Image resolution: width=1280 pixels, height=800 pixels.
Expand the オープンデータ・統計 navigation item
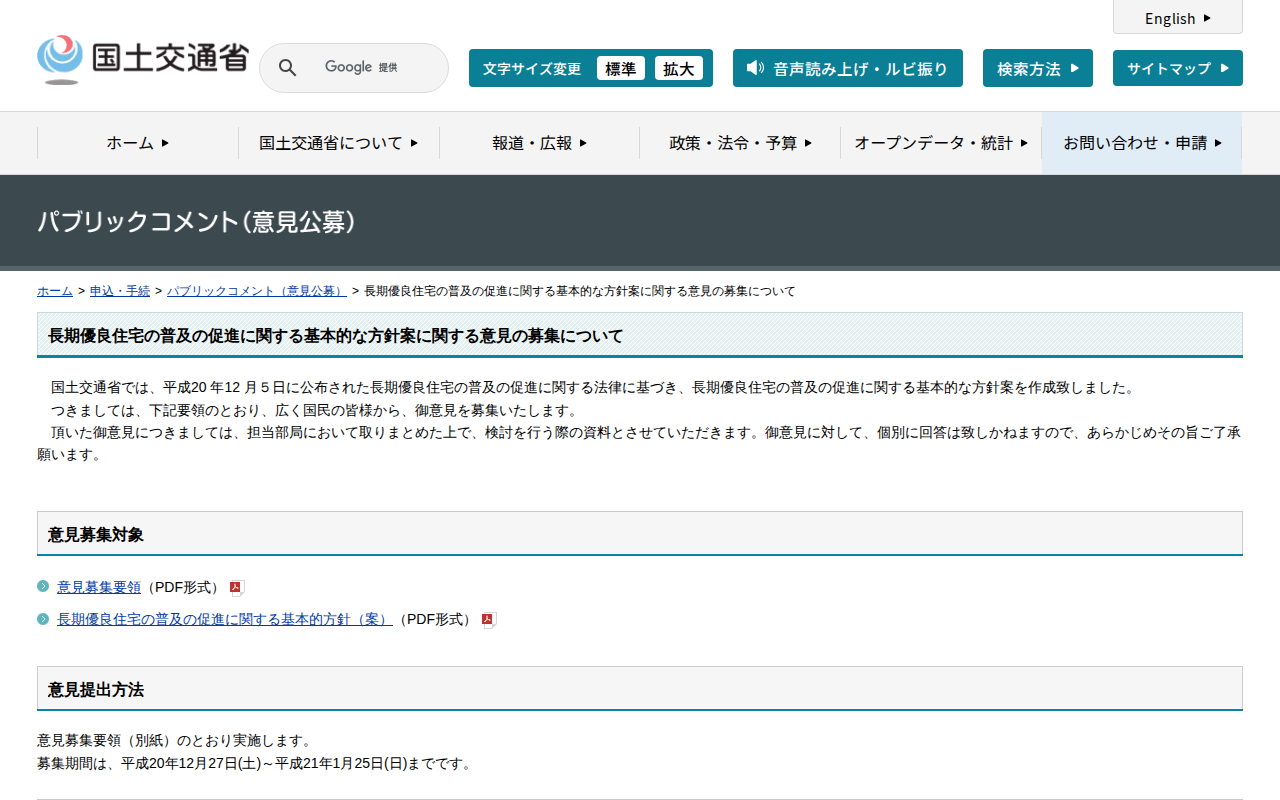click(938, 142)
